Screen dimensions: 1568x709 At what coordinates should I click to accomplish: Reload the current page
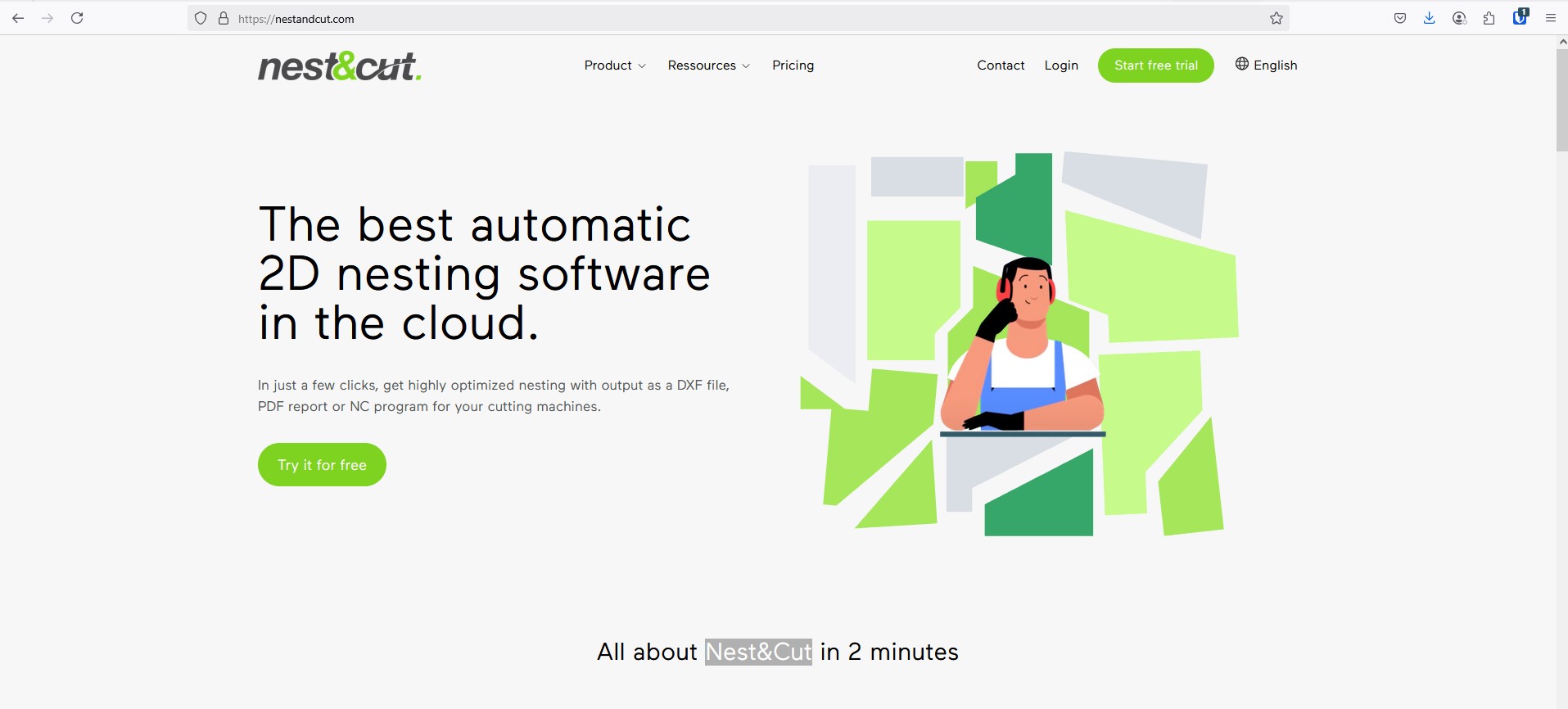(77, 18)
